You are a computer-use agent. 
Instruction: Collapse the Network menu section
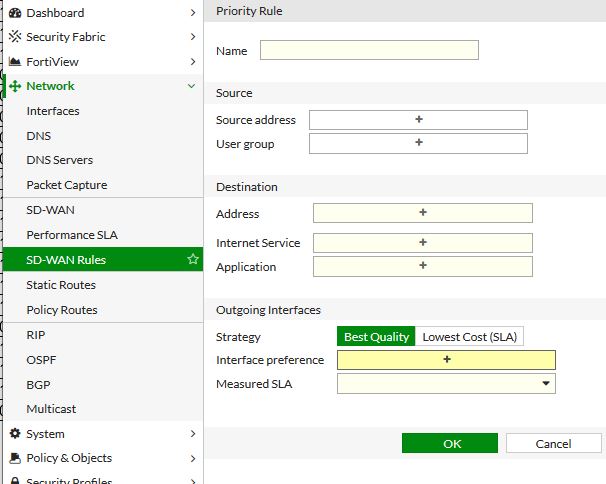pyautogui.click(x=192, y=86)
